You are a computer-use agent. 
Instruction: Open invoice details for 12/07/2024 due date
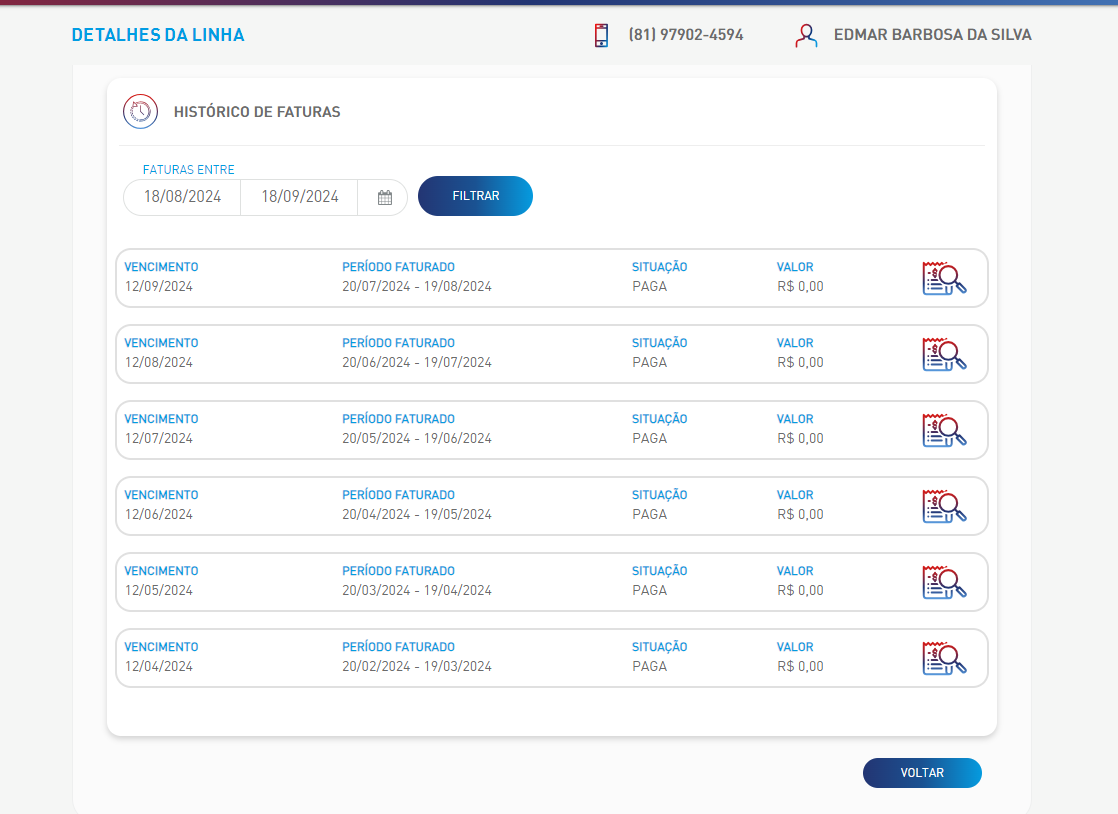pyautogui.click(x=944, y=430)
